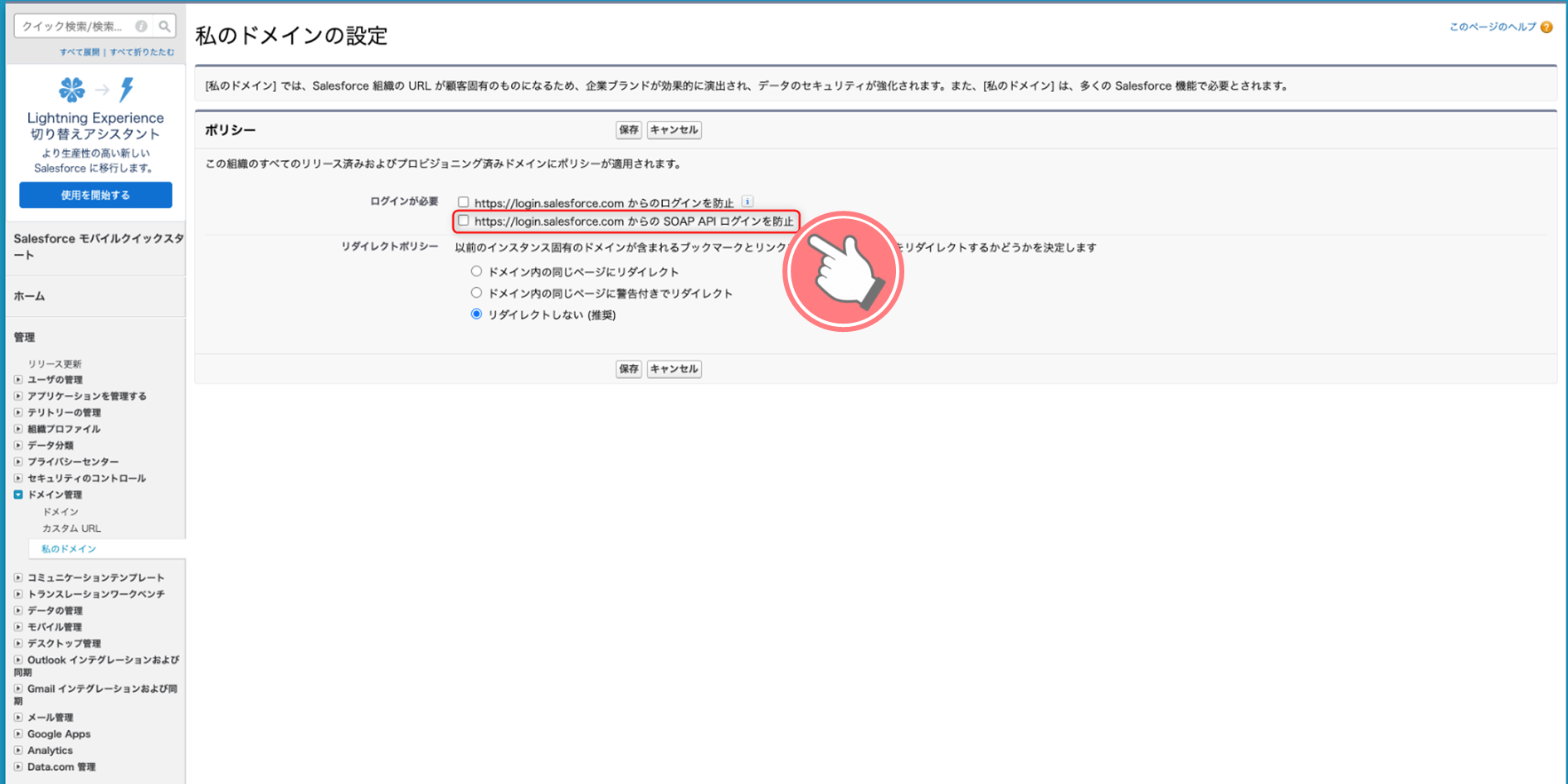
Task: Click bottom キャンセル button
Action: [674, 369]
